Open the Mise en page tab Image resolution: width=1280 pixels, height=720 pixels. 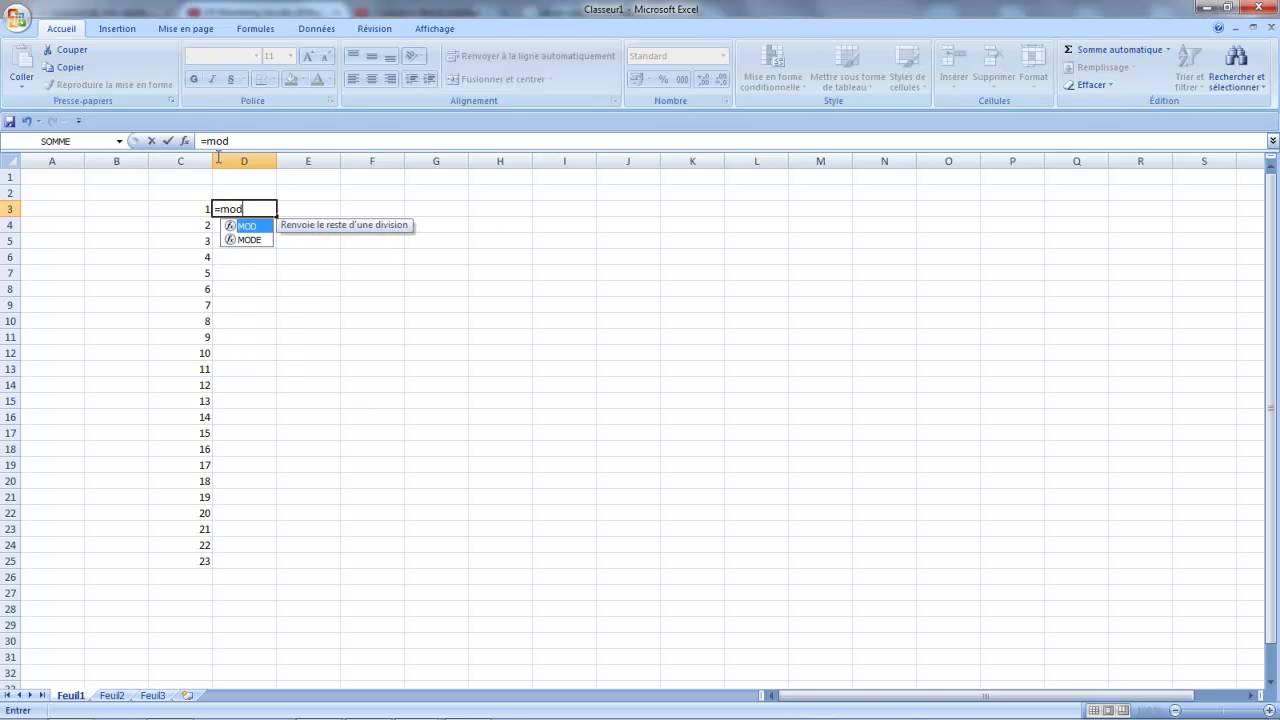(186, 28)
